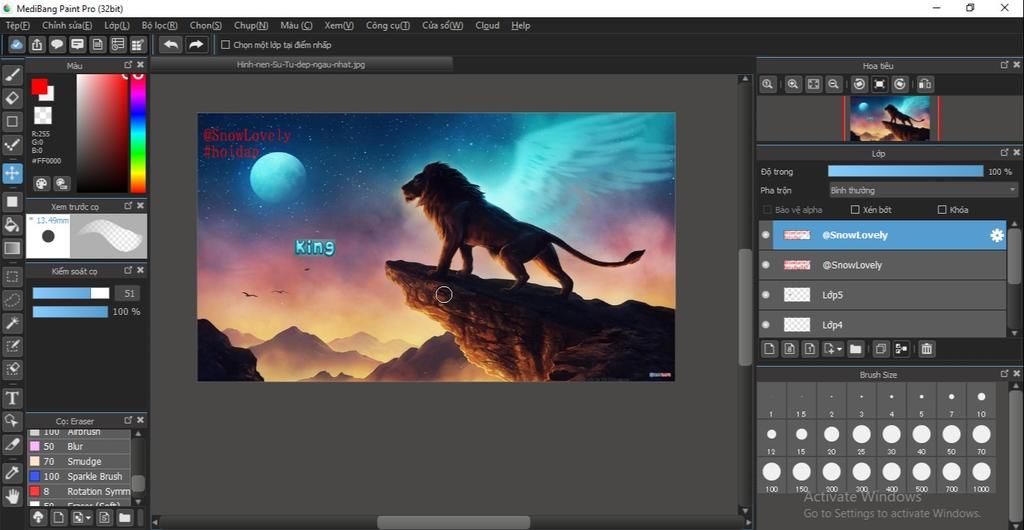Screen dimensions: 1024x530
Task: Switch to Hinh-nen-Su-Tu-dep-ngau-nhat.jpg tab
Action: tap(301, 65)
